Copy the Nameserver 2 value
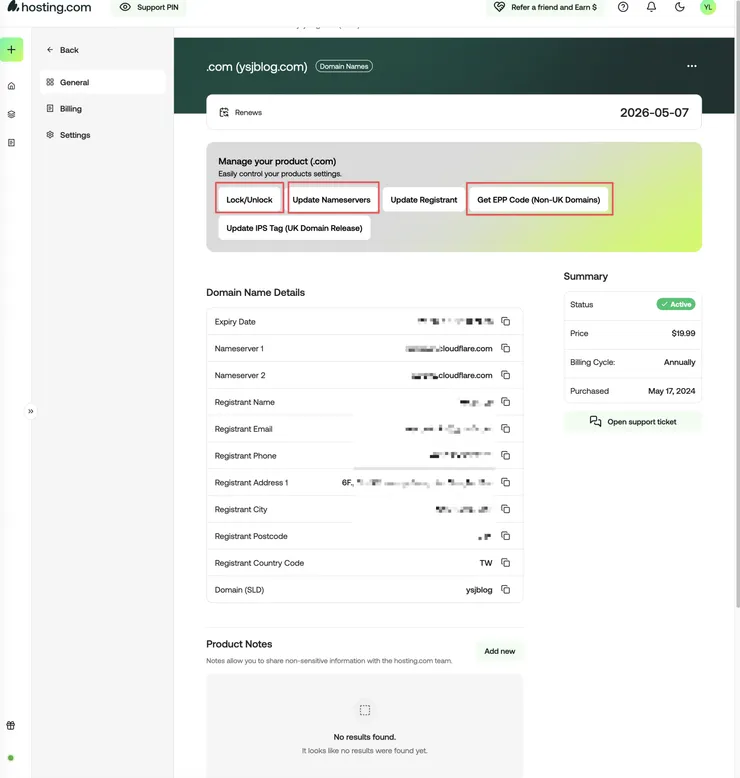The width and height of the screenshot is (740, 778). pos(505,375)
